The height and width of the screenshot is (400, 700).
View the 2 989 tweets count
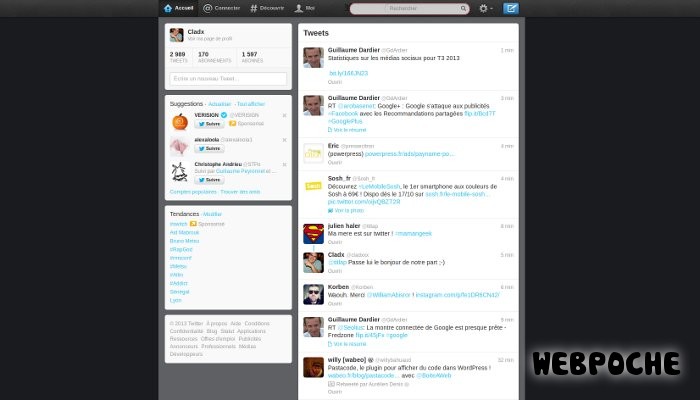(178, 57)
